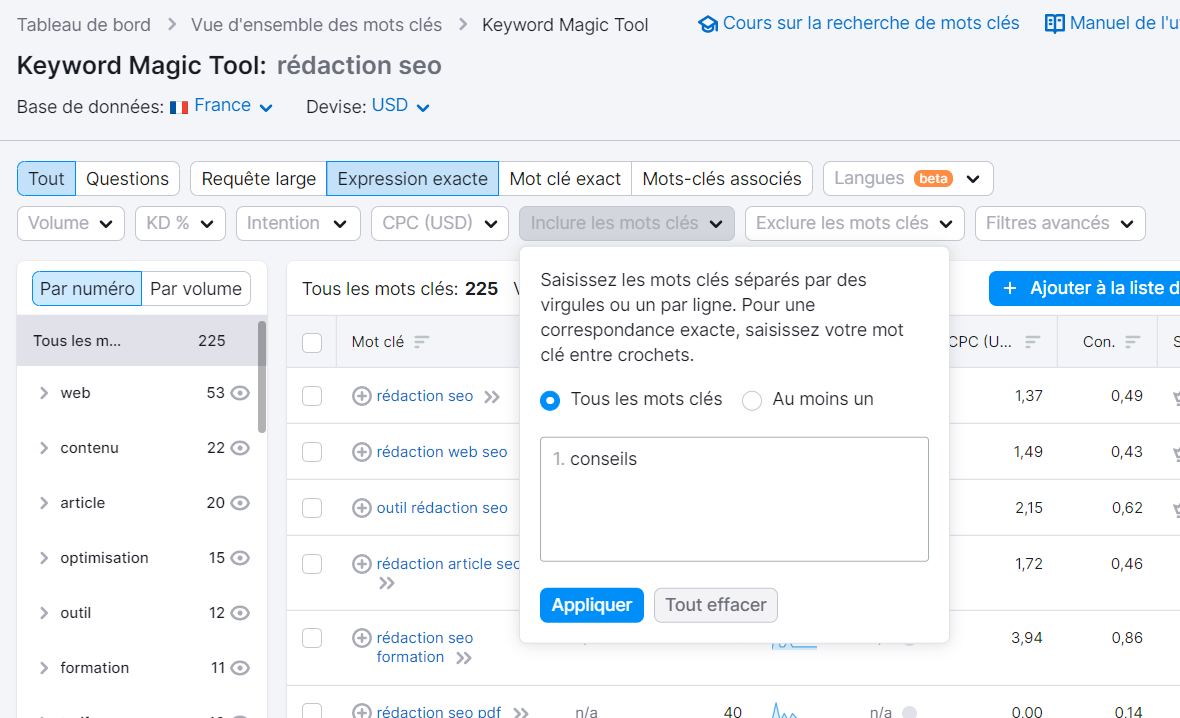Tick the select-all checkbox in the table header

pyautogui.click(x=312, y=342)
